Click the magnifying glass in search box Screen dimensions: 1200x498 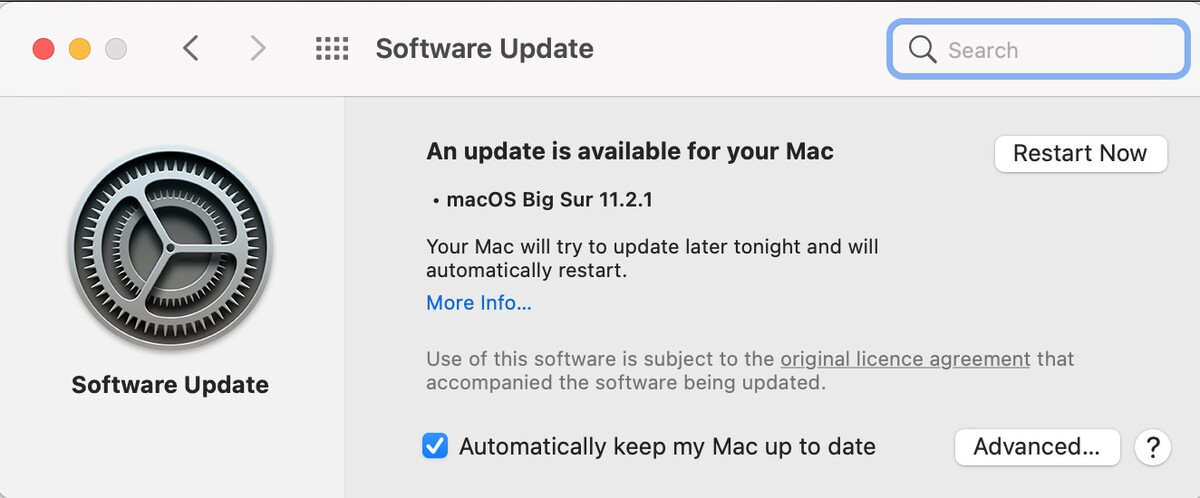[x=922, y=50]
